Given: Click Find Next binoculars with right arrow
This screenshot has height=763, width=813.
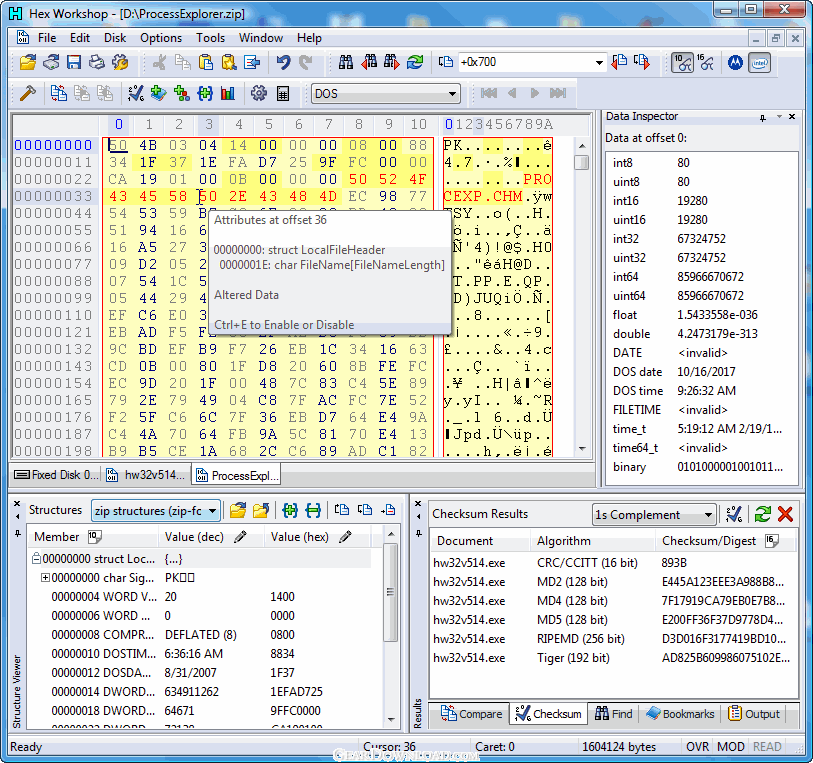Looking at the screenshot, I should point(391,63).
